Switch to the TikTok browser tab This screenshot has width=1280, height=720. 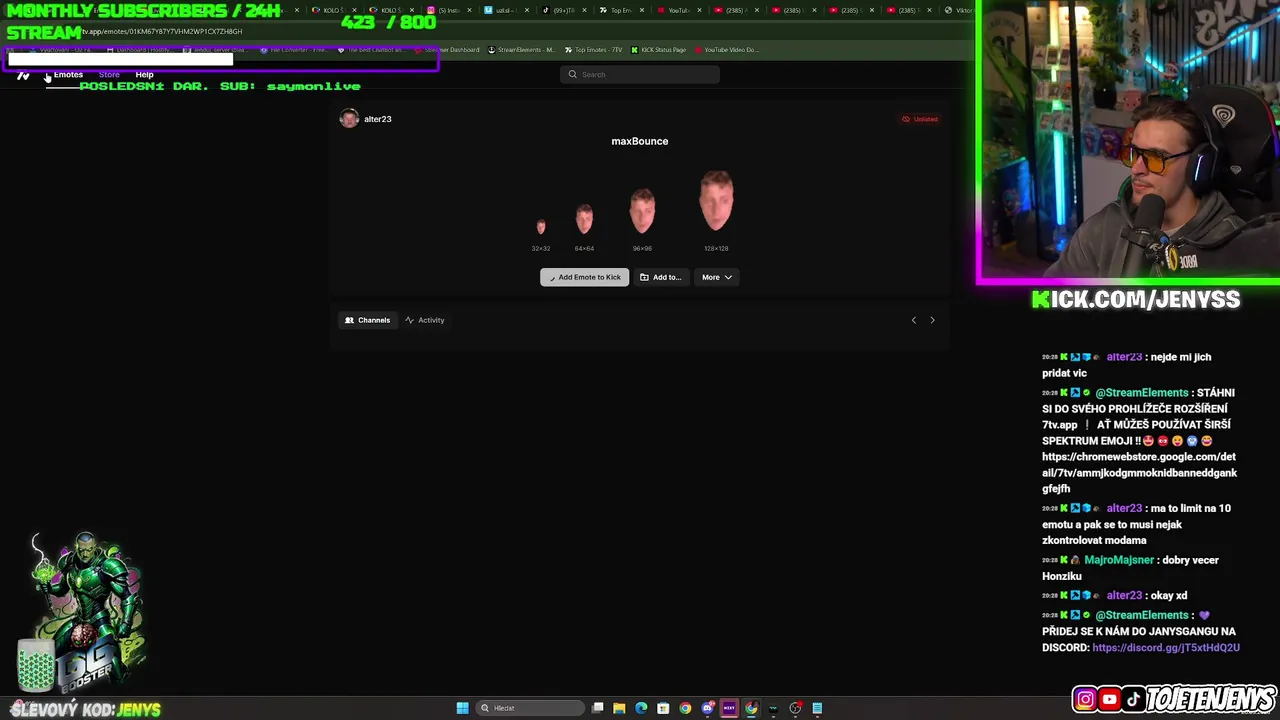point(565,10)
